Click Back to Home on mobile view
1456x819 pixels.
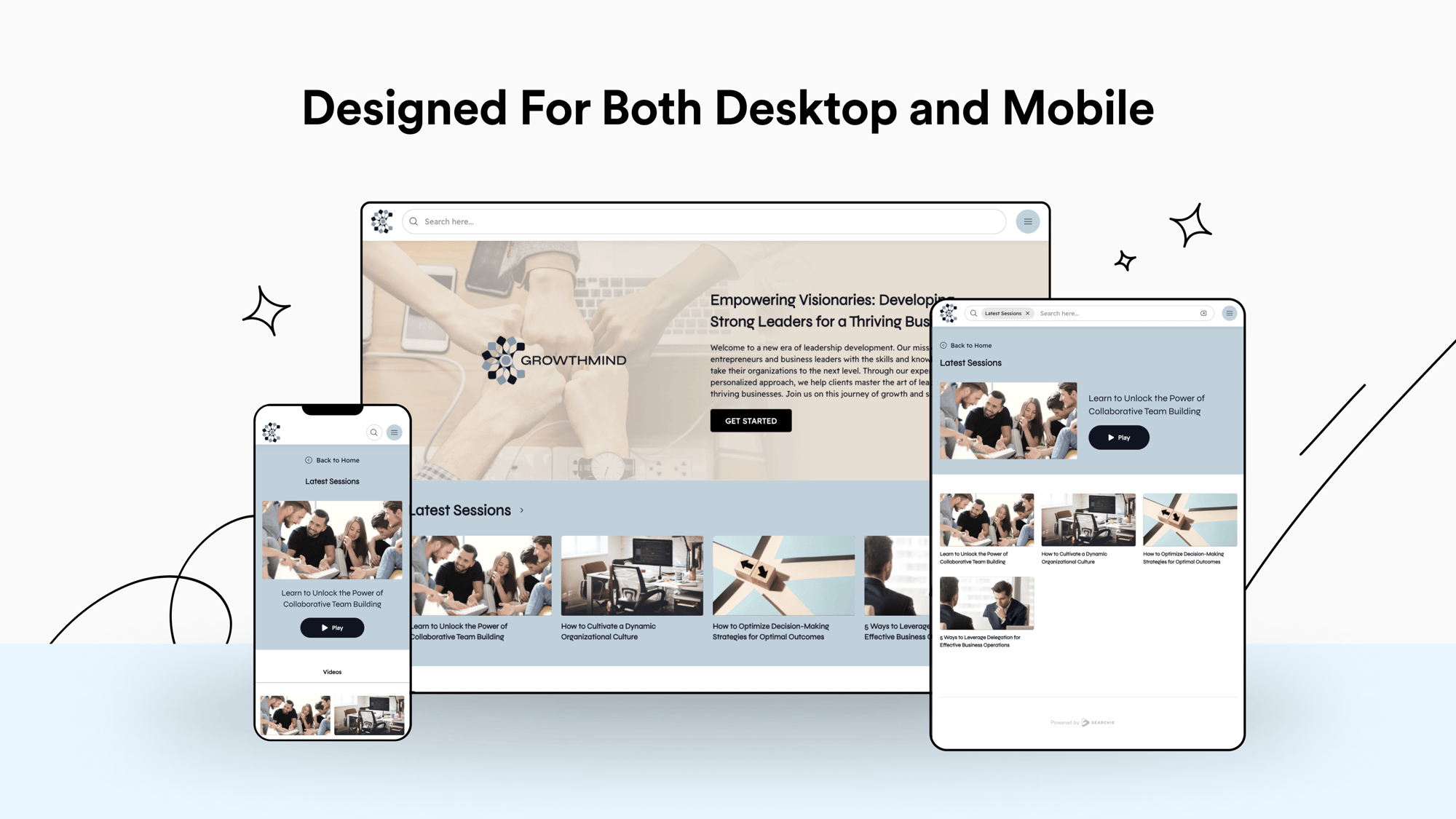[x=331, y=460]
